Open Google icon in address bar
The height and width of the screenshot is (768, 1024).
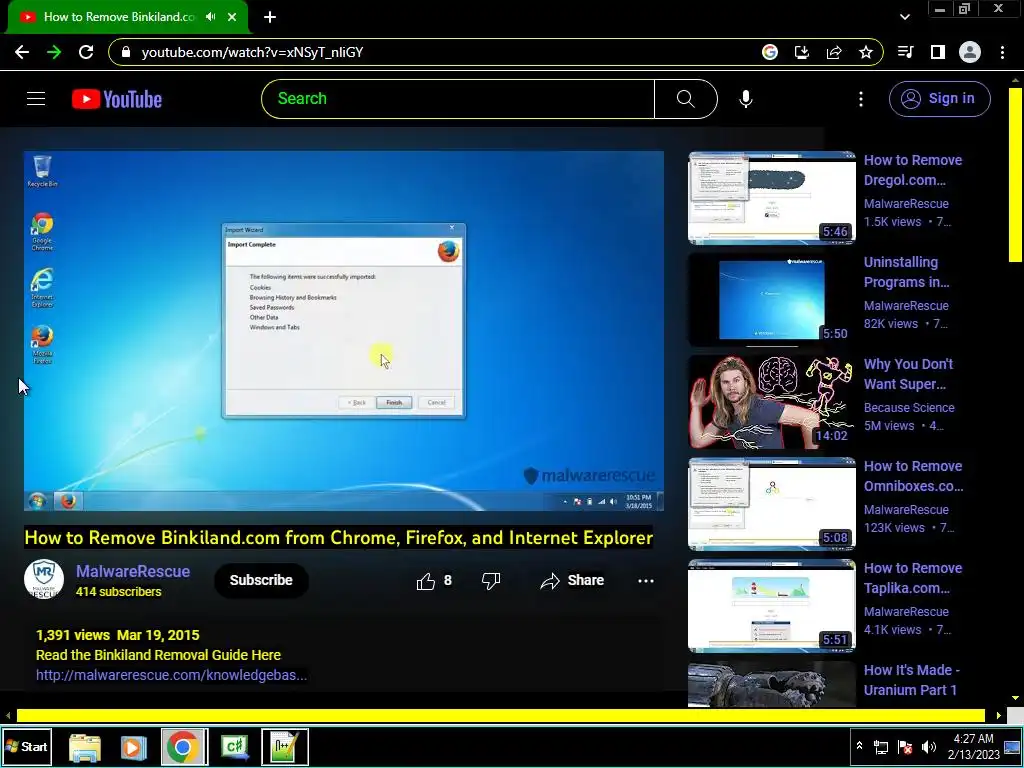tap(770, 52)
